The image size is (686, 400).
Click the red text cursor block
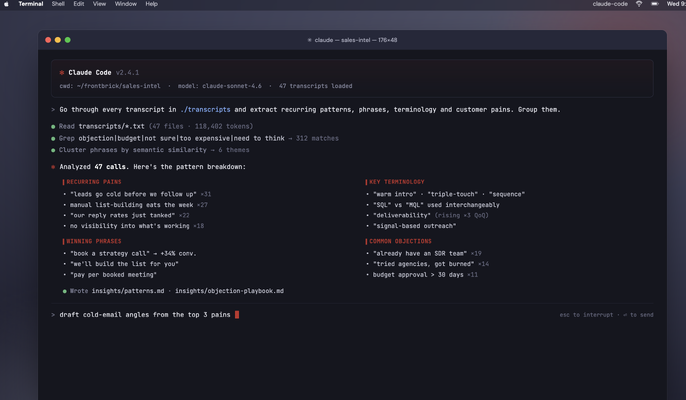[x=237, y=315]
